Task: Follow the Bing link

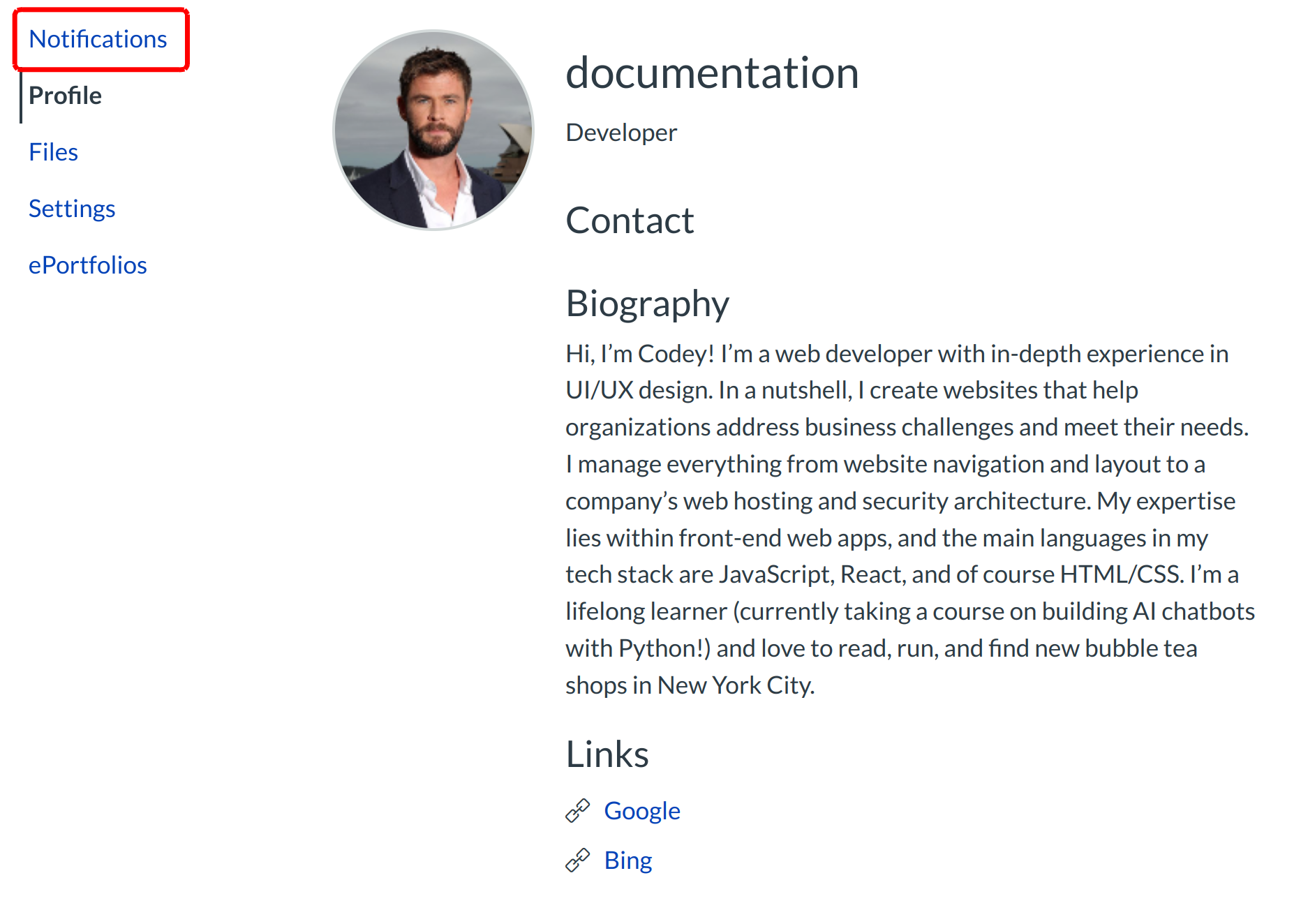Action: point(627,860)
